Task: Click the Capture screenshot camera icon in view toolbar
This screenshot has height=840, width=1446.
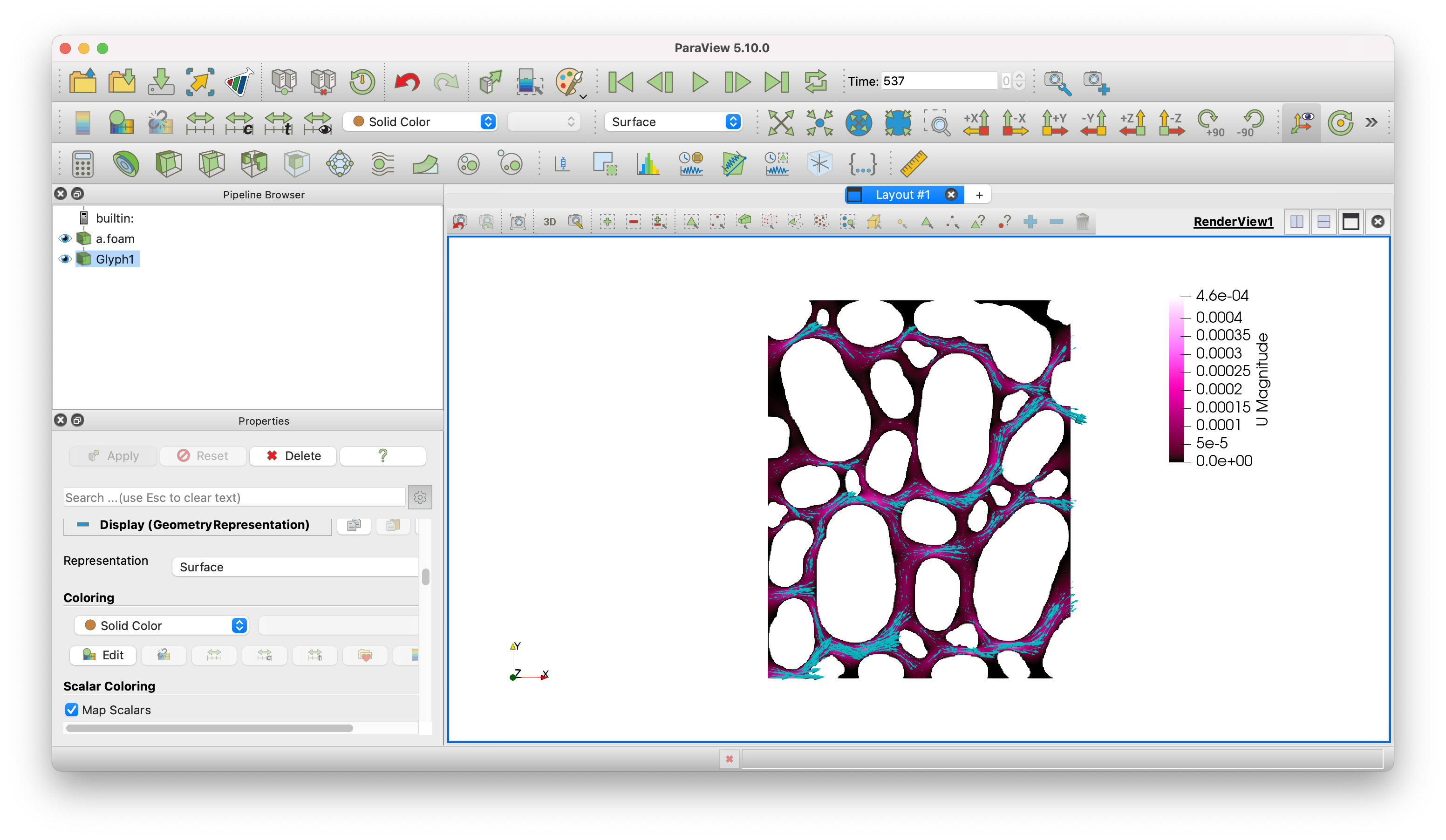Action: tap(518, 222)
